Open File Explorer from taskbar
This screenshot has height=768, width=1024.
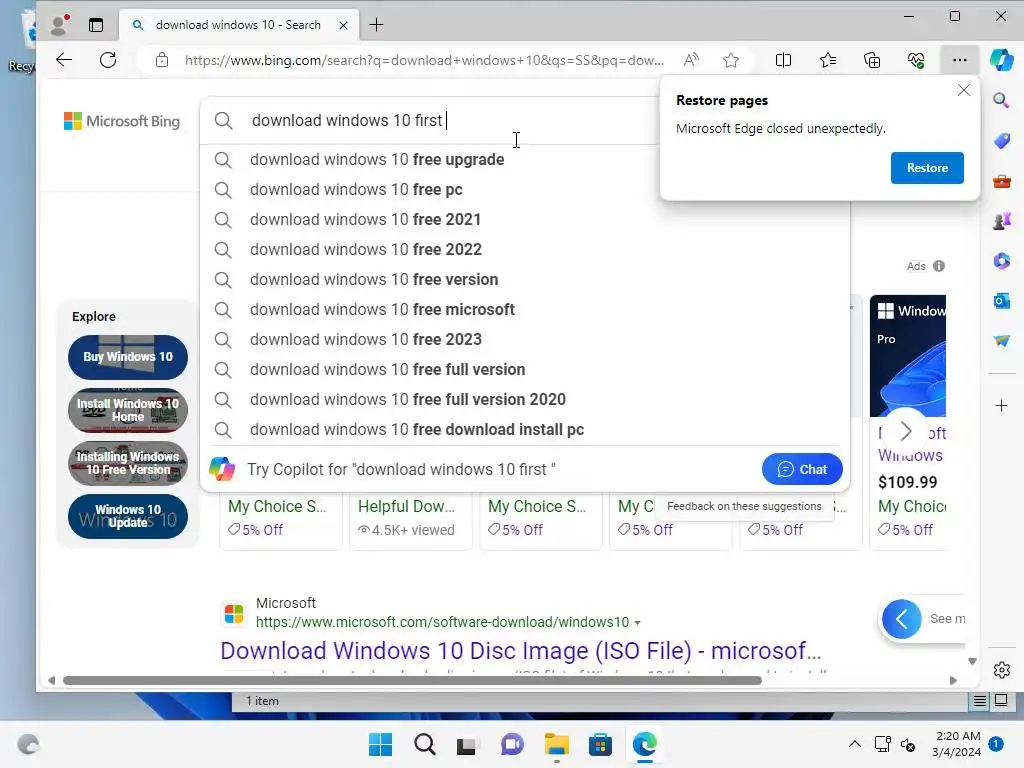(556, 744)
